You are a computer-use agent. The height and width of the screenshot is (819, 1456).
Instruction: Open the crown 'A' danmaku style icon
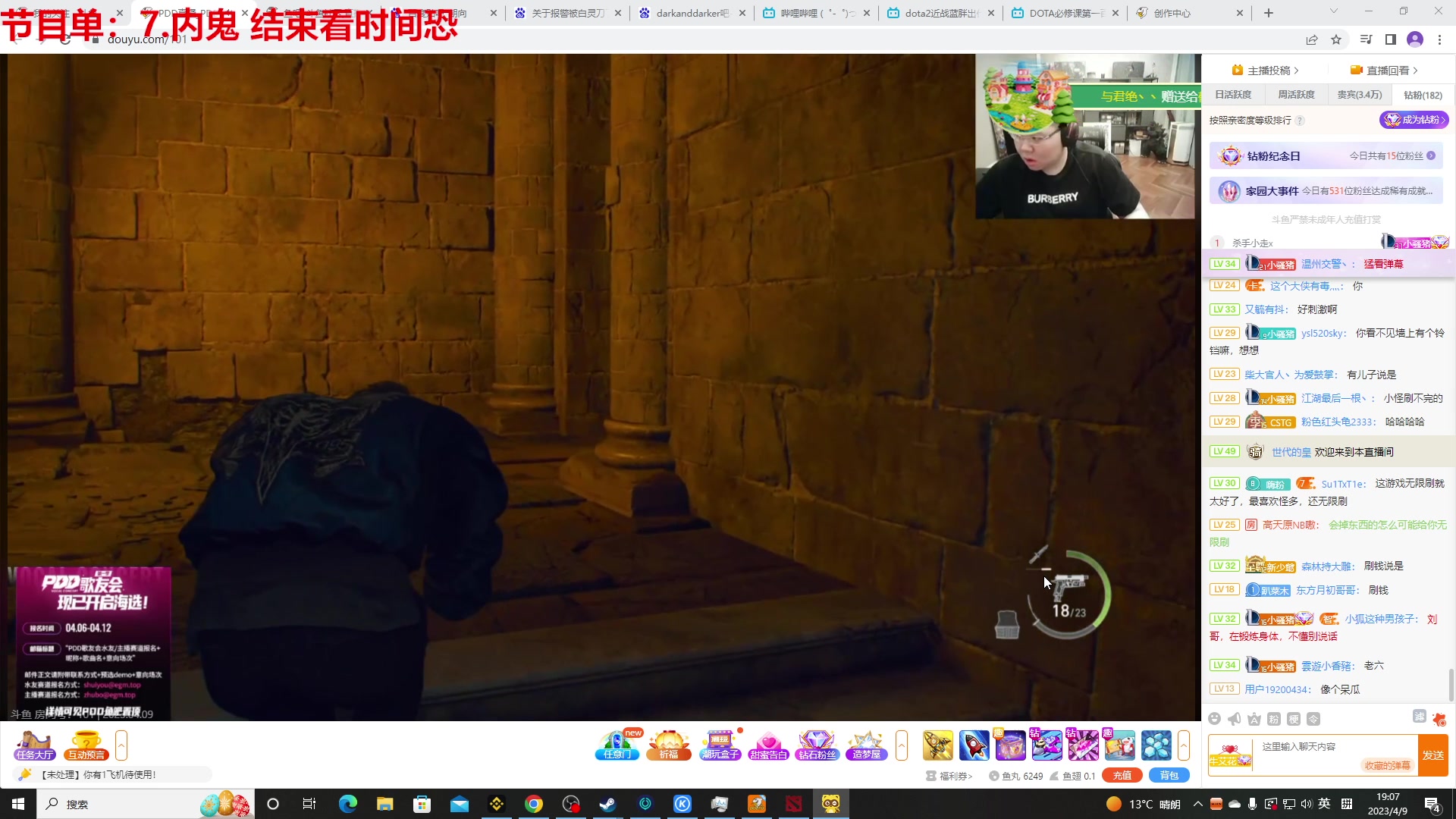1254,719
